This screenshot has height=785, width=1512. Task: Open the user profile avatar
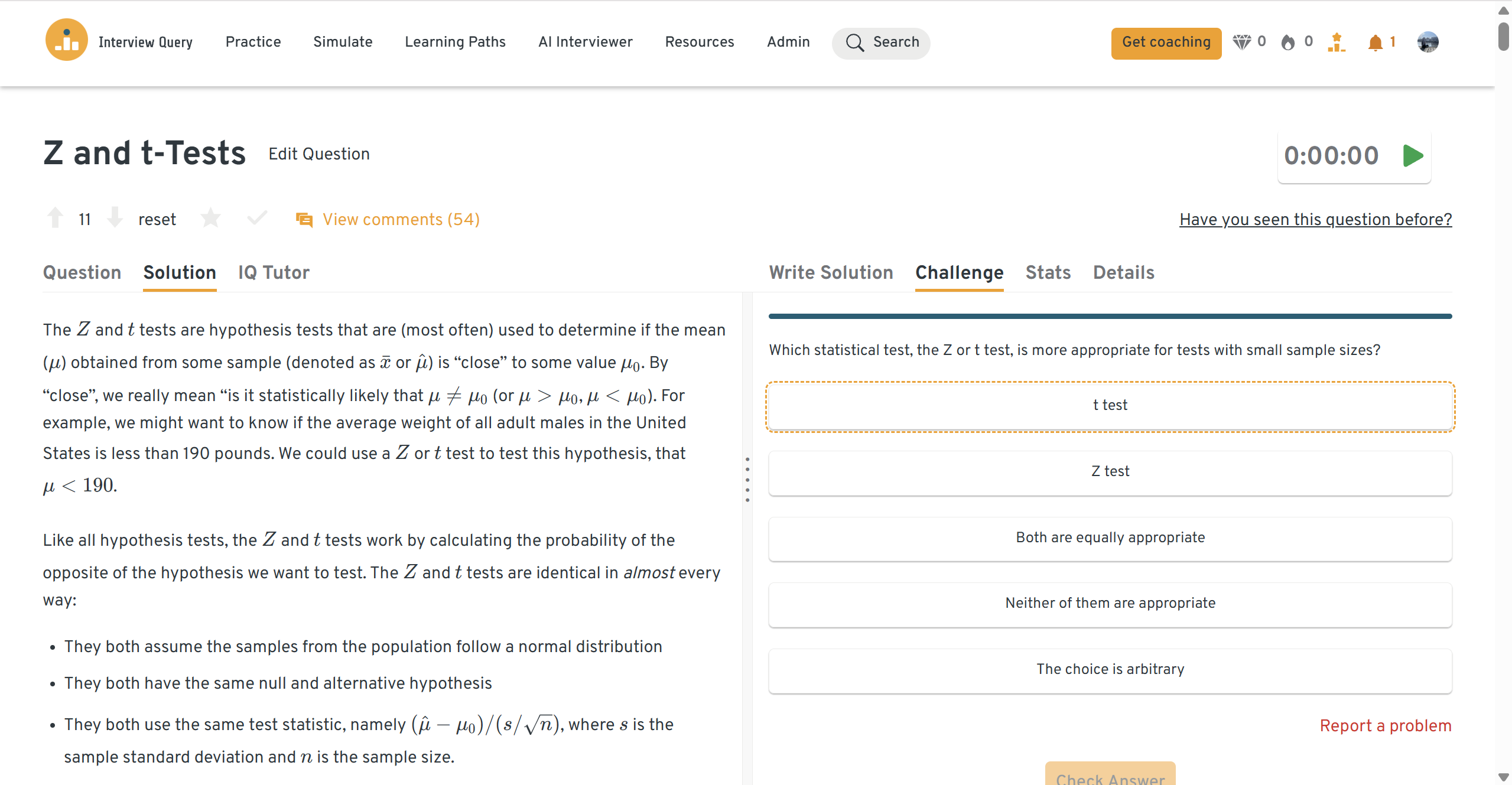tap(1427, 42)
